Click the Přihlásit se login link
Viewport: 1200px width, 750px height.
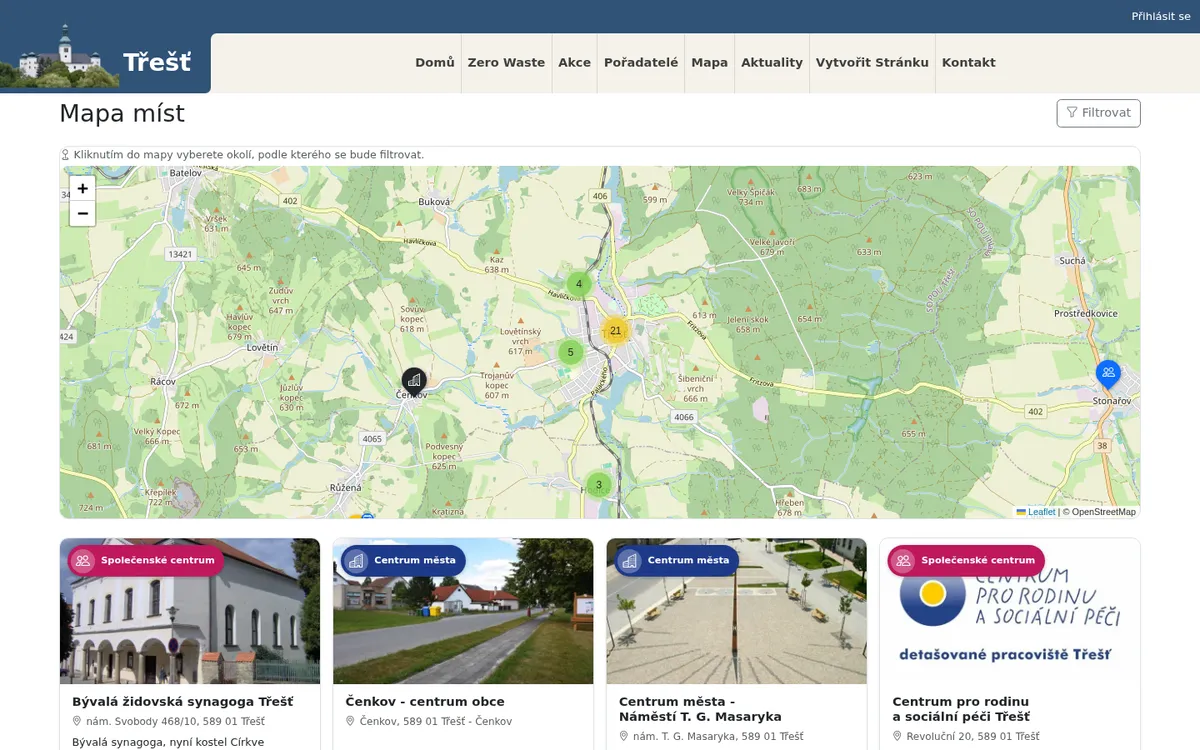coord(1161,16)
